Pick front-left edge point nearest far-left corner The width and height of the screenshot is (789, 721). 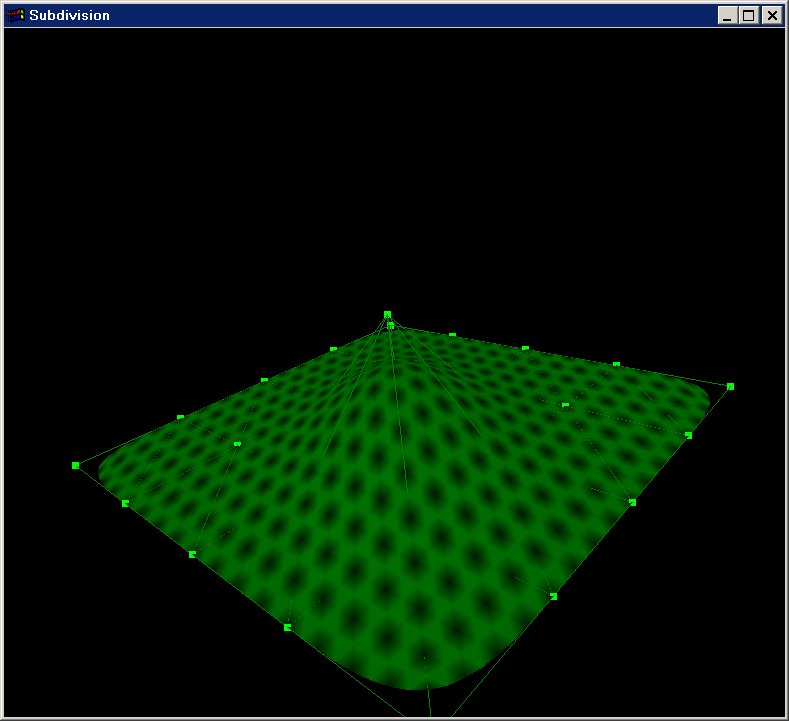(125, 503)
